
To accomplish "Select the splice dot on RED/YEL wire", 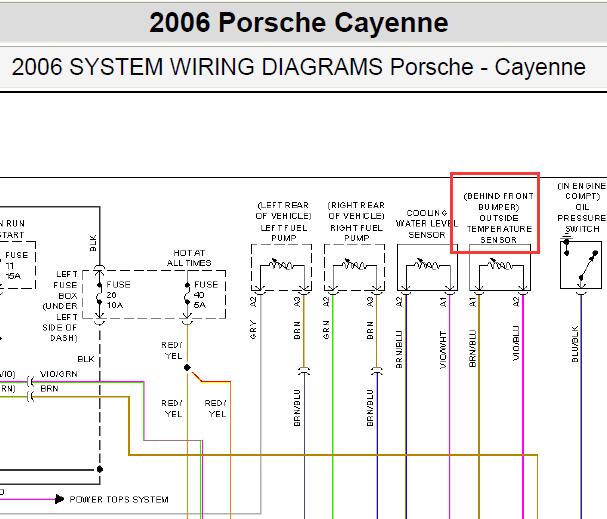I will [187, 367].
